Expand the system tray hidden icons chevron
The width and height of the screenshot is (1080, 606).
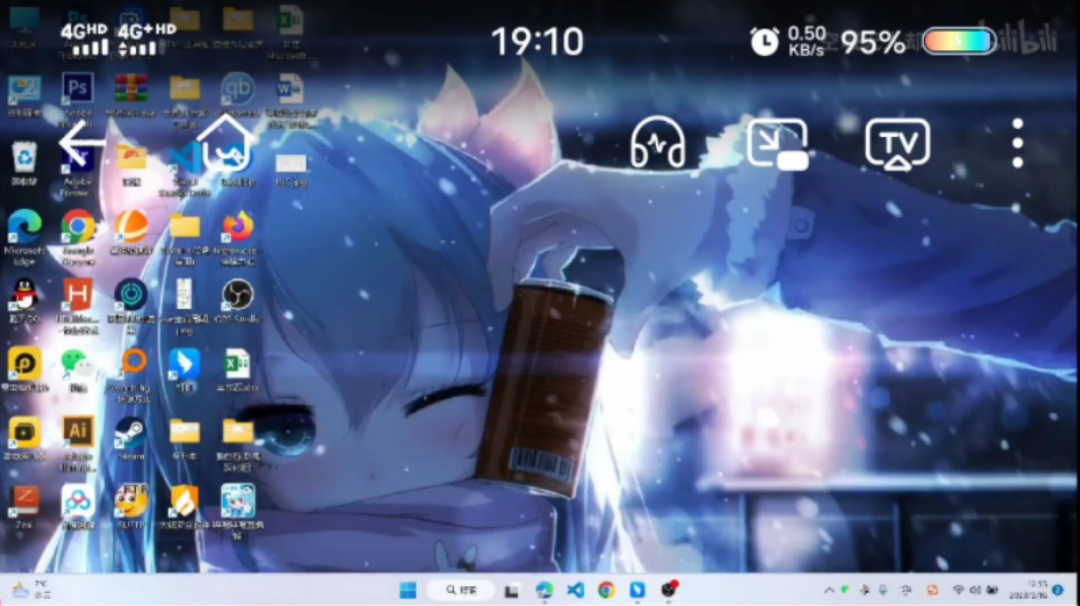[x=829, y=590]
